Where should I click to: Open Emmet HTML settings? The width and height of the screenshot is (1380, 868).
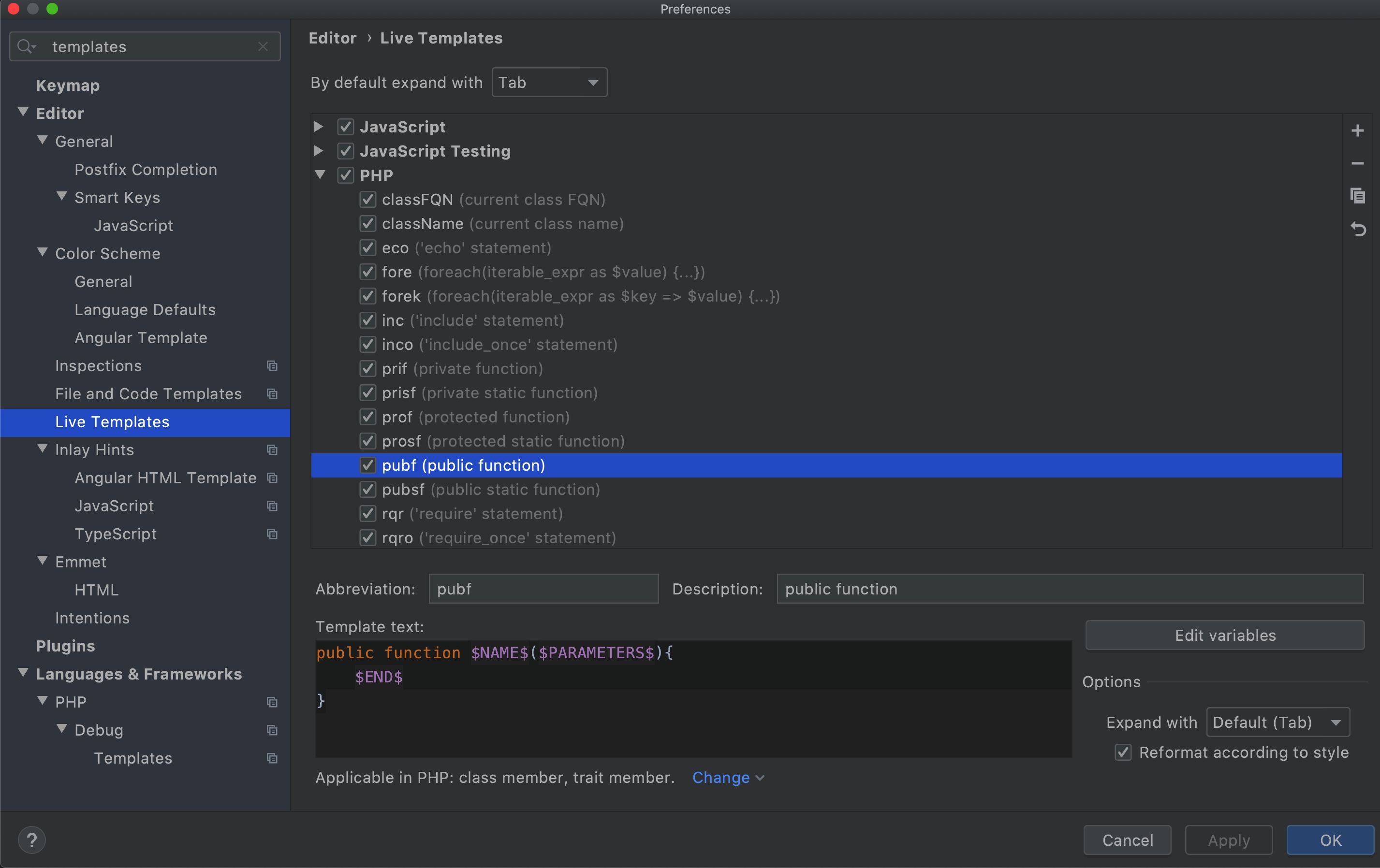pos(96,590)
